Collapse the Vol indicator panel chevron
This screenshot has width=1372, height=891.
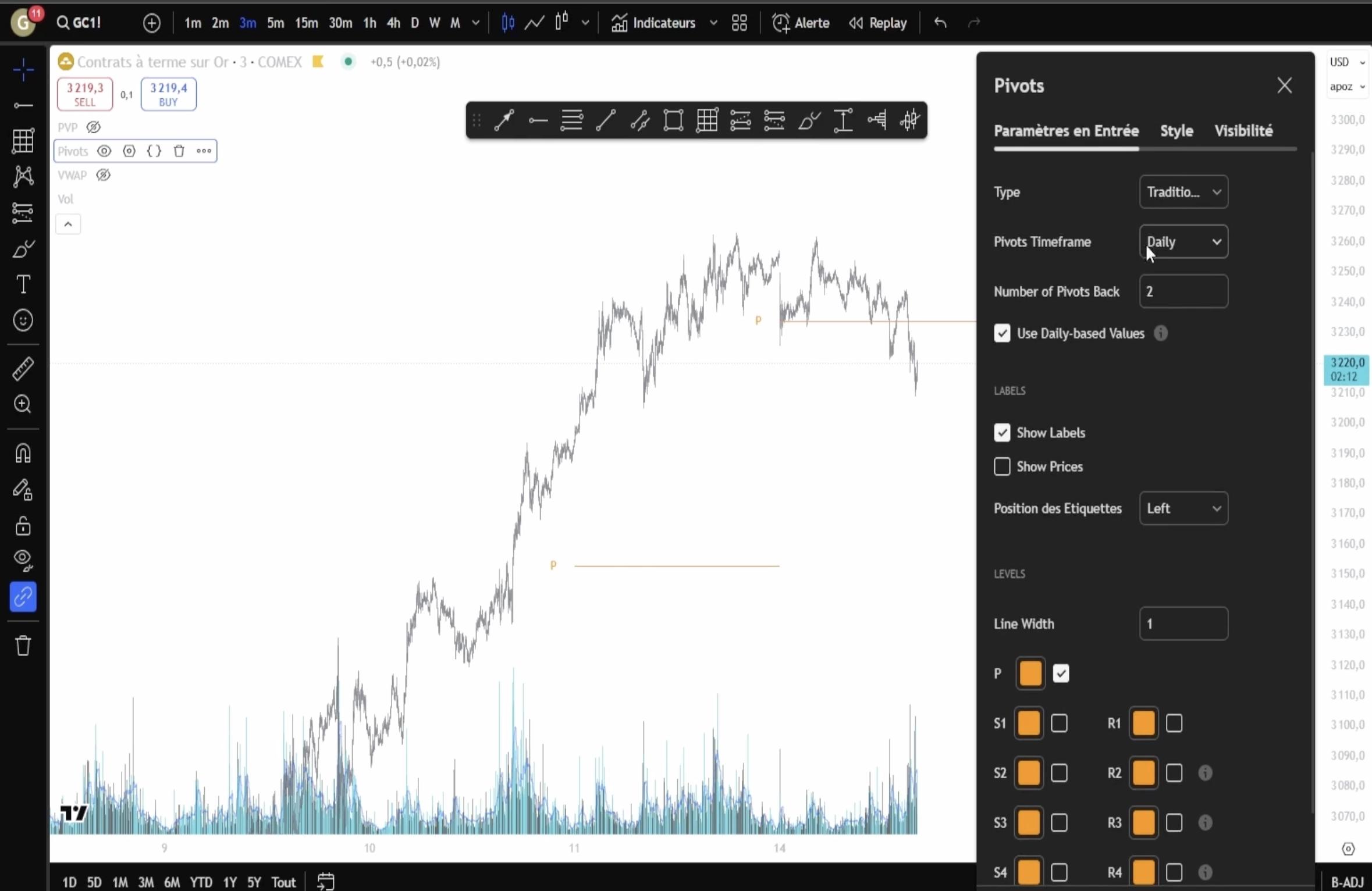68,224
